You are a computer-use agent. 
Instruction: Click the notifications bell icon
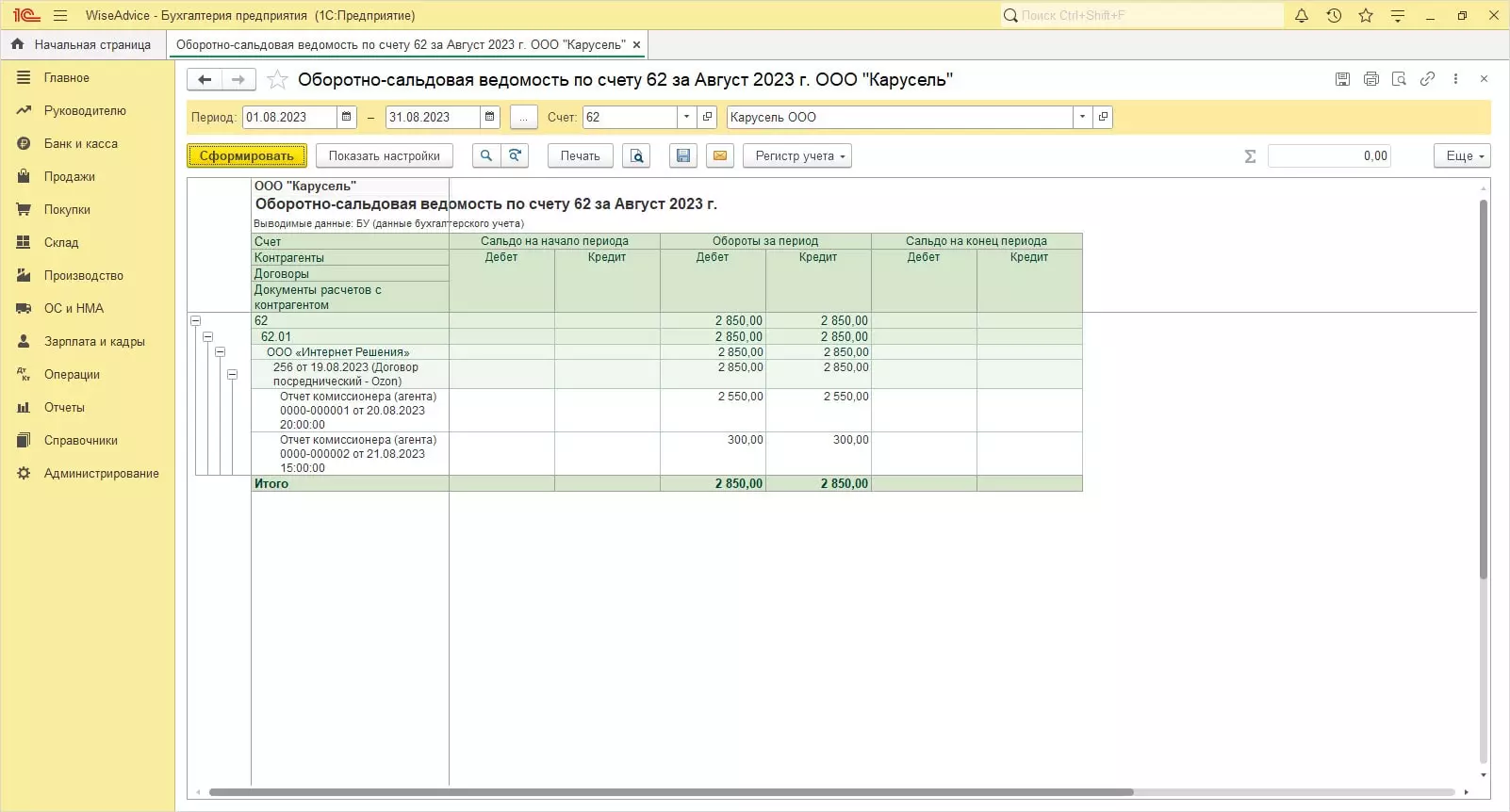click(1302, 15)
